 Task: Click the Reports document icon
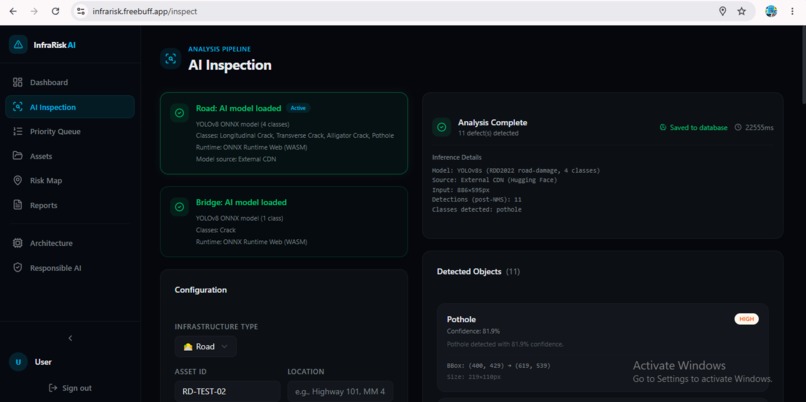click(x=17, y=205)
